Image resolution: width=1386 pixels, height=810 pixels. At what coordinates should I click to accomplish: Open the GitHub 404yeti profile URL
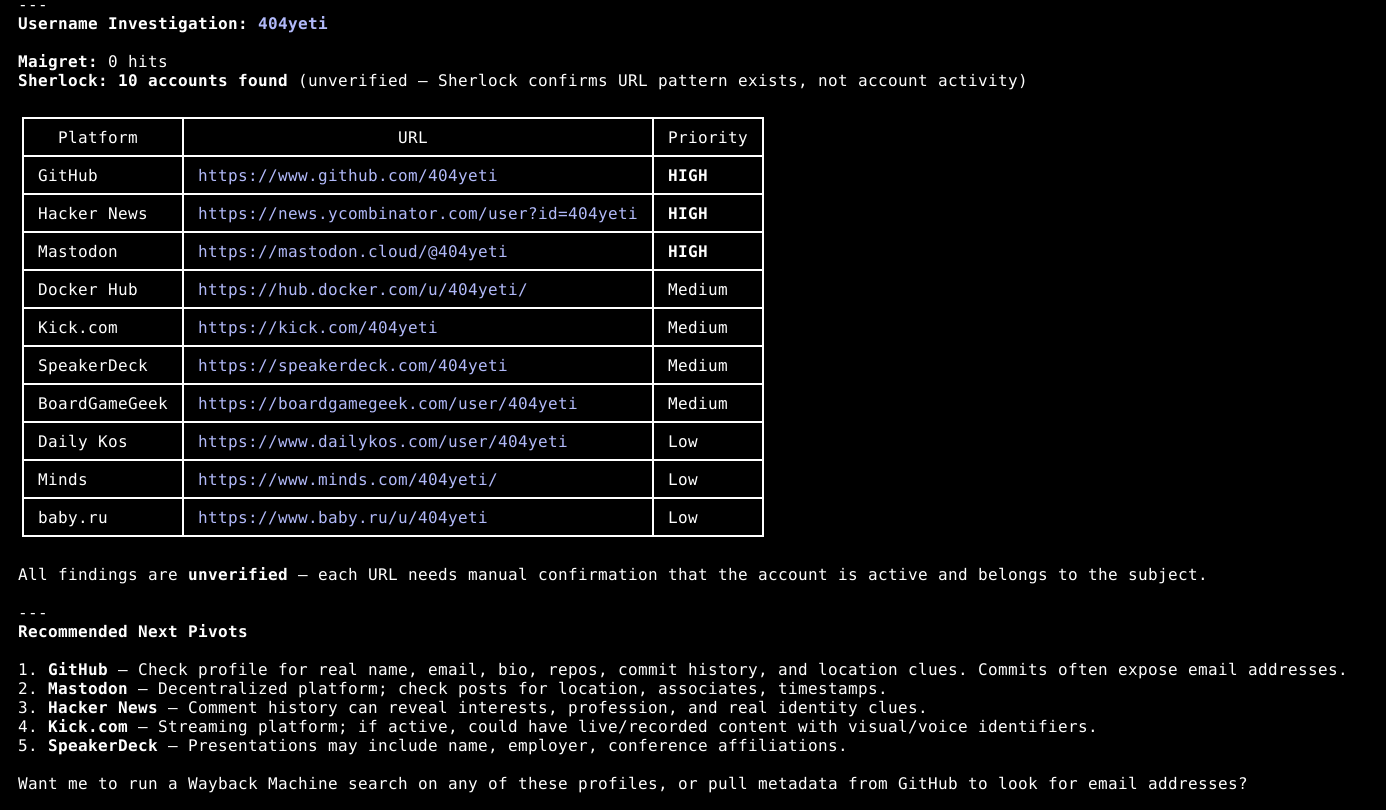pos(347,175)
